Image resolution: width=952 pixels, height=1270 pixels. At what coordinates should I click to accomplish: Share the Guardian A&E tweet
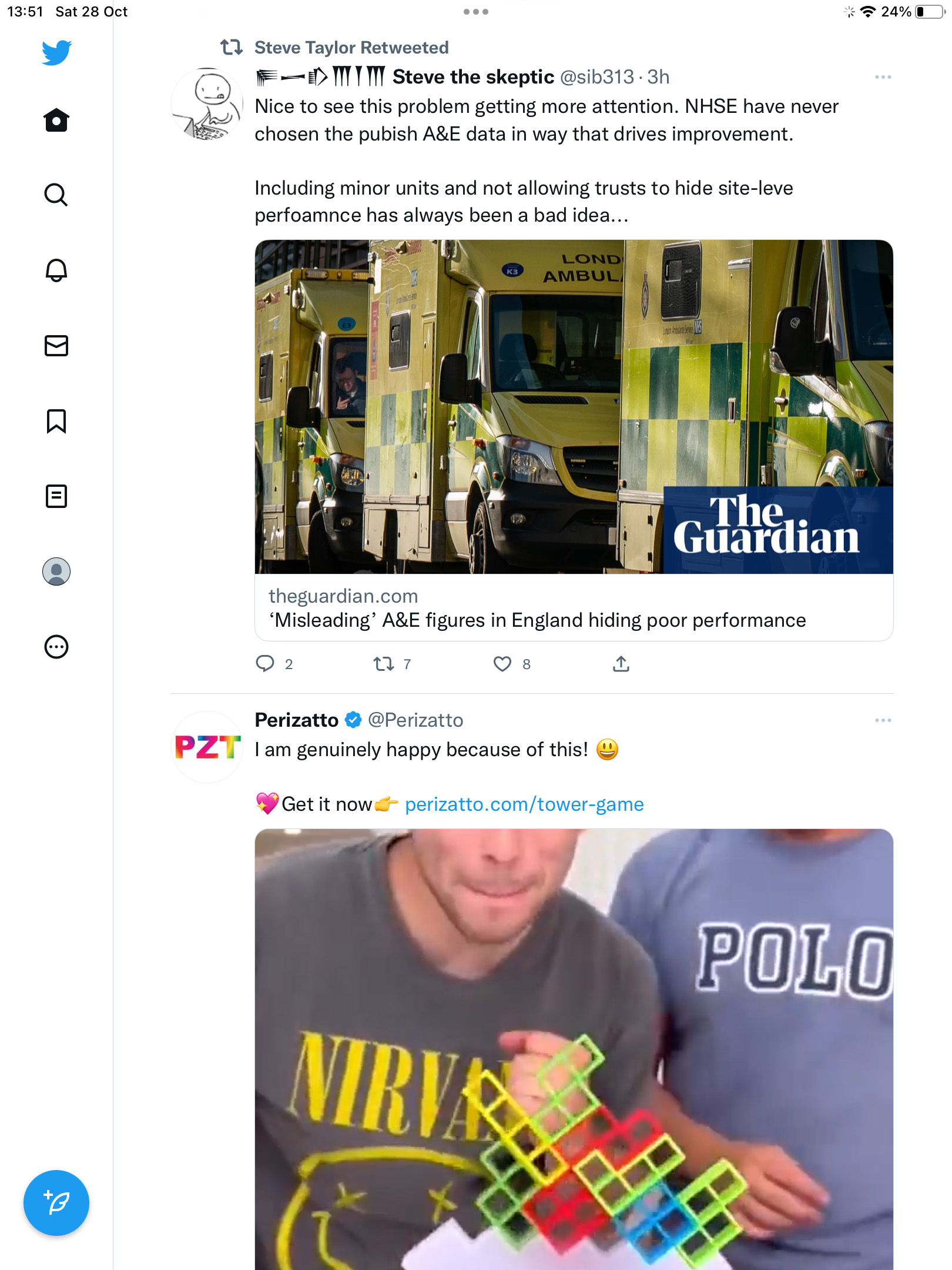(621, 664)
